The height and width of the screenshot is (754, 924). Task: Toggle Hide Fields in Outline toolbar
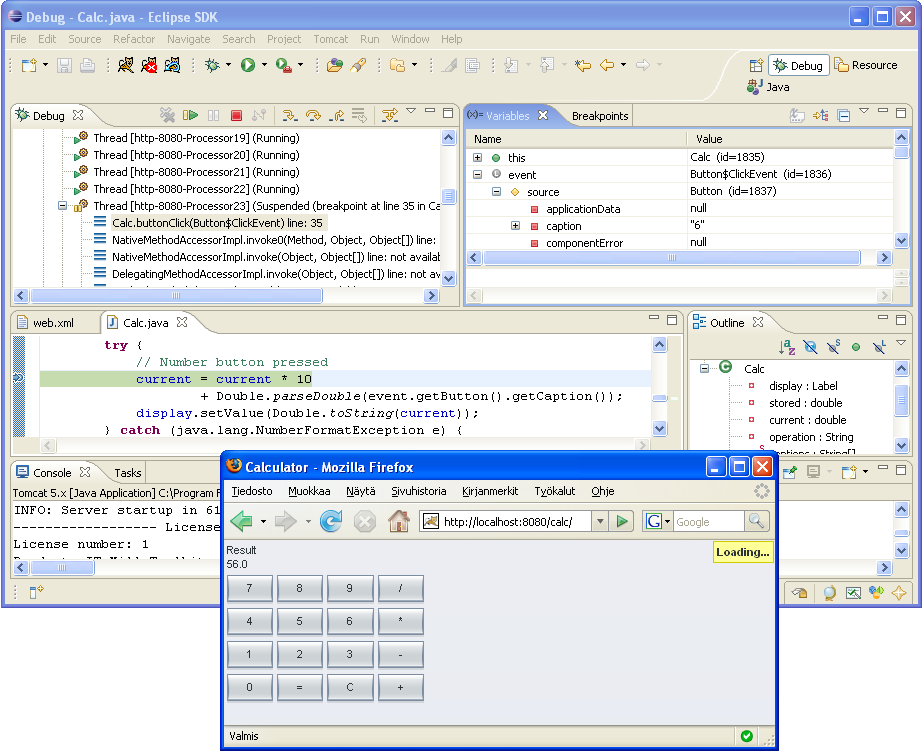click(810, 347)
